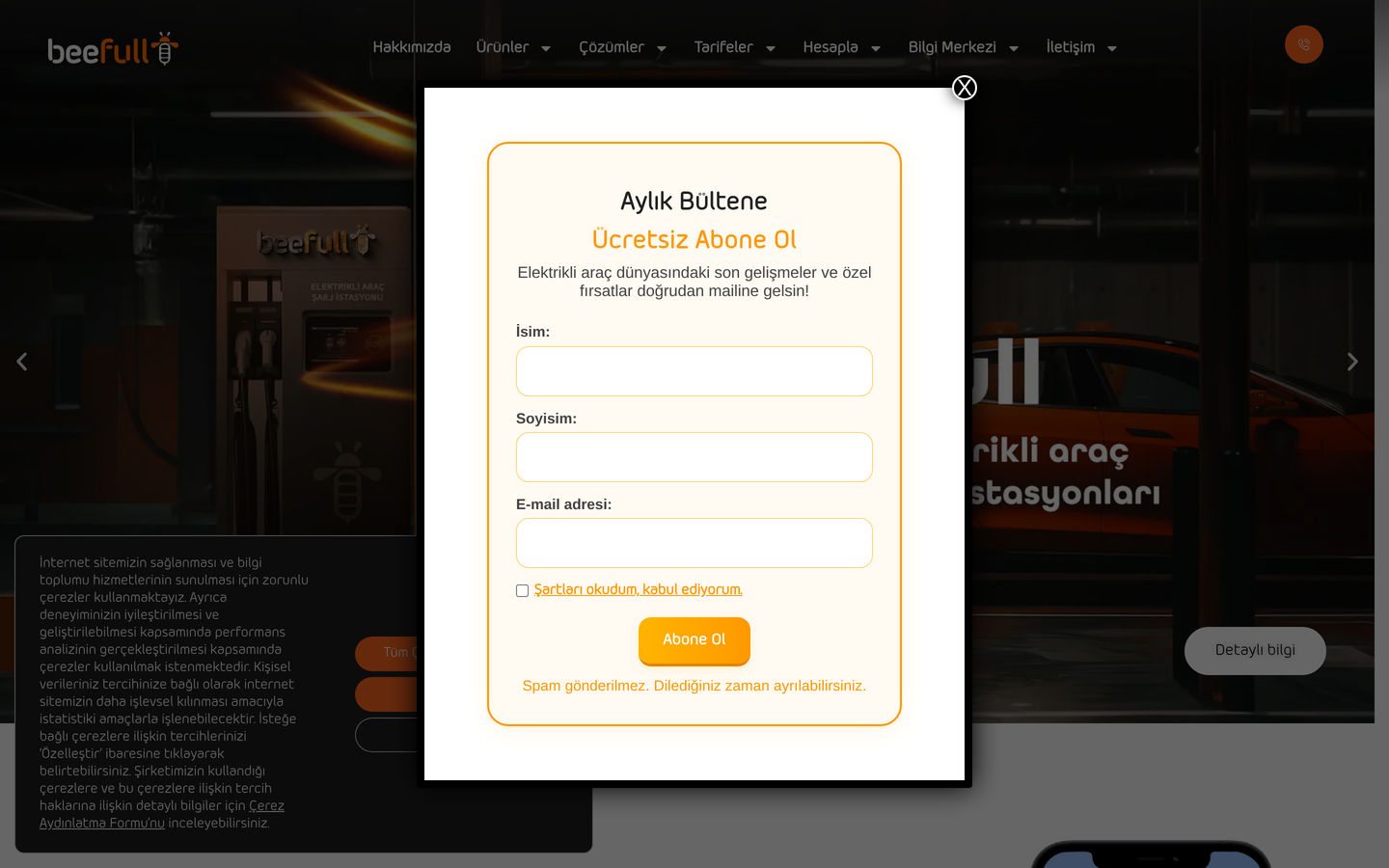Close the newsletter popup with X icon
This screenshot has width=1389, height=868.
965,88
